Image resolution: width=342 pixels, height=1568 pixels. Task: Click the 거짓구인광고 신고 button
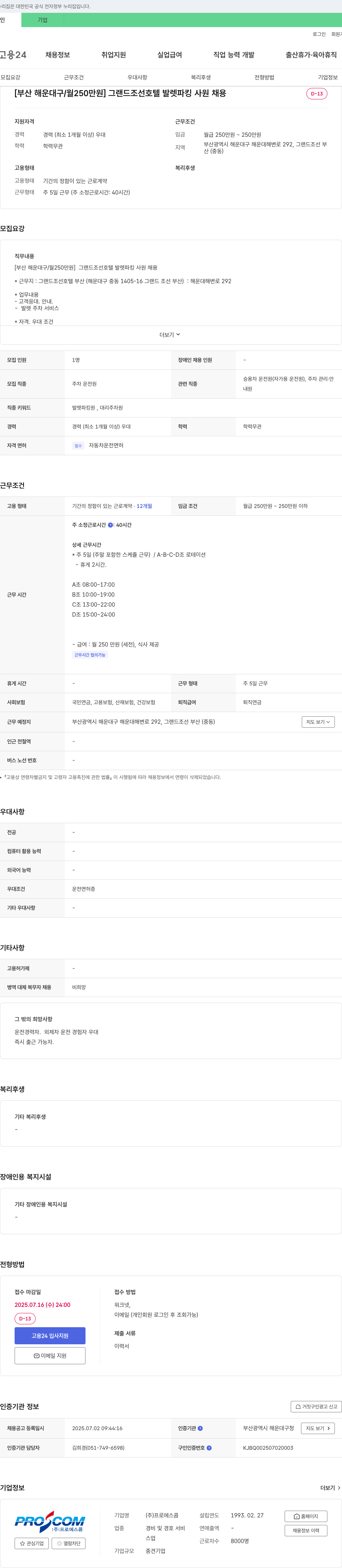point(316,1407)
